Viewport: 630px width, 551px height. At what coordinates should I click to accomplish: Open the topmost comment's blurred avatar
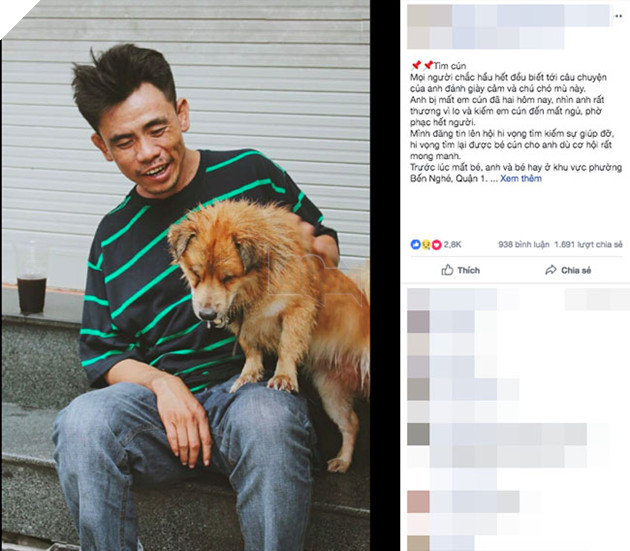tap(418, 299)
